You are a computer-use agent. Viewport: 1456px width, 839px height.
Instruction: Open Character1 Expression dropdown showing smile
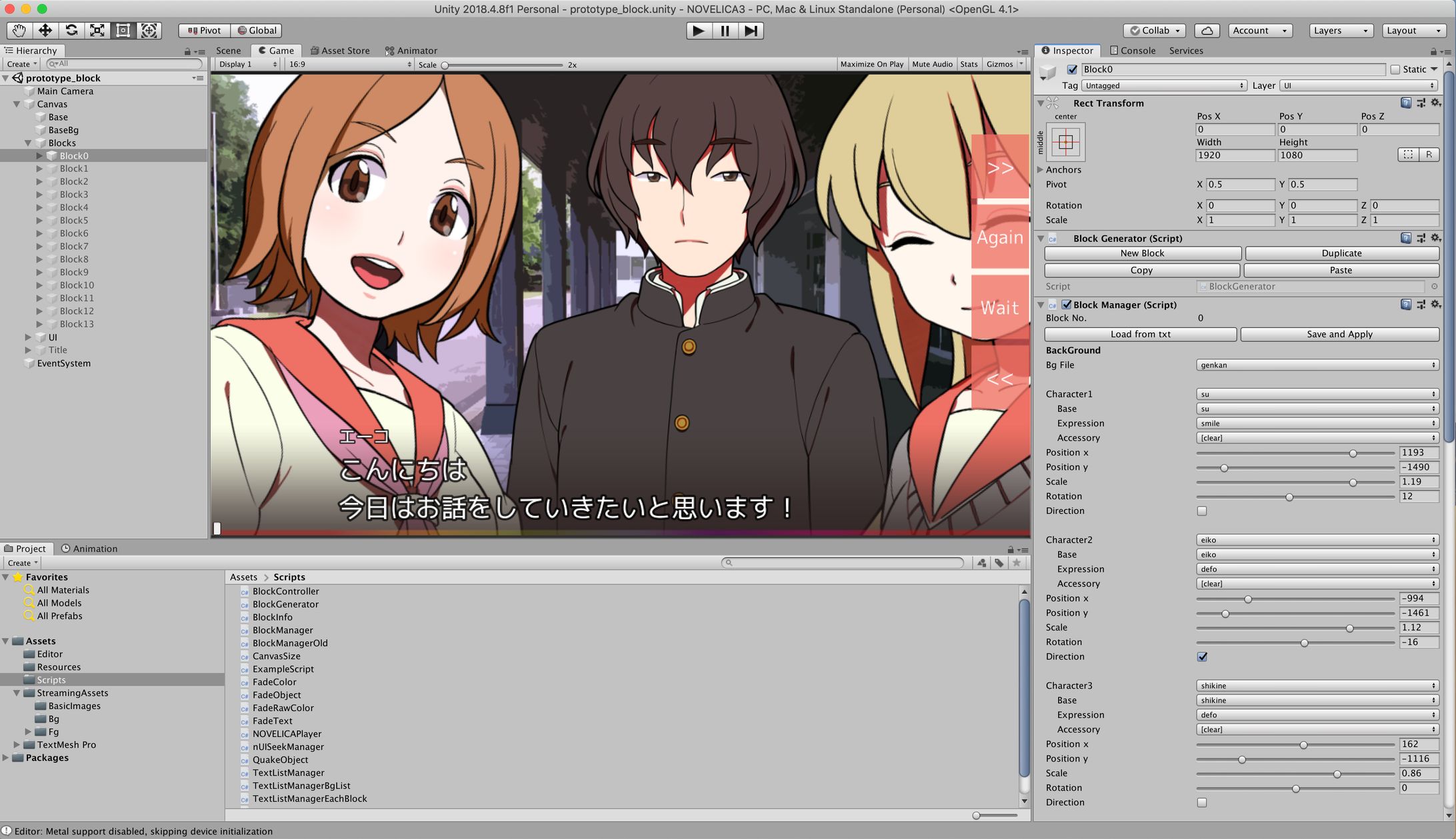point(1317,423)
